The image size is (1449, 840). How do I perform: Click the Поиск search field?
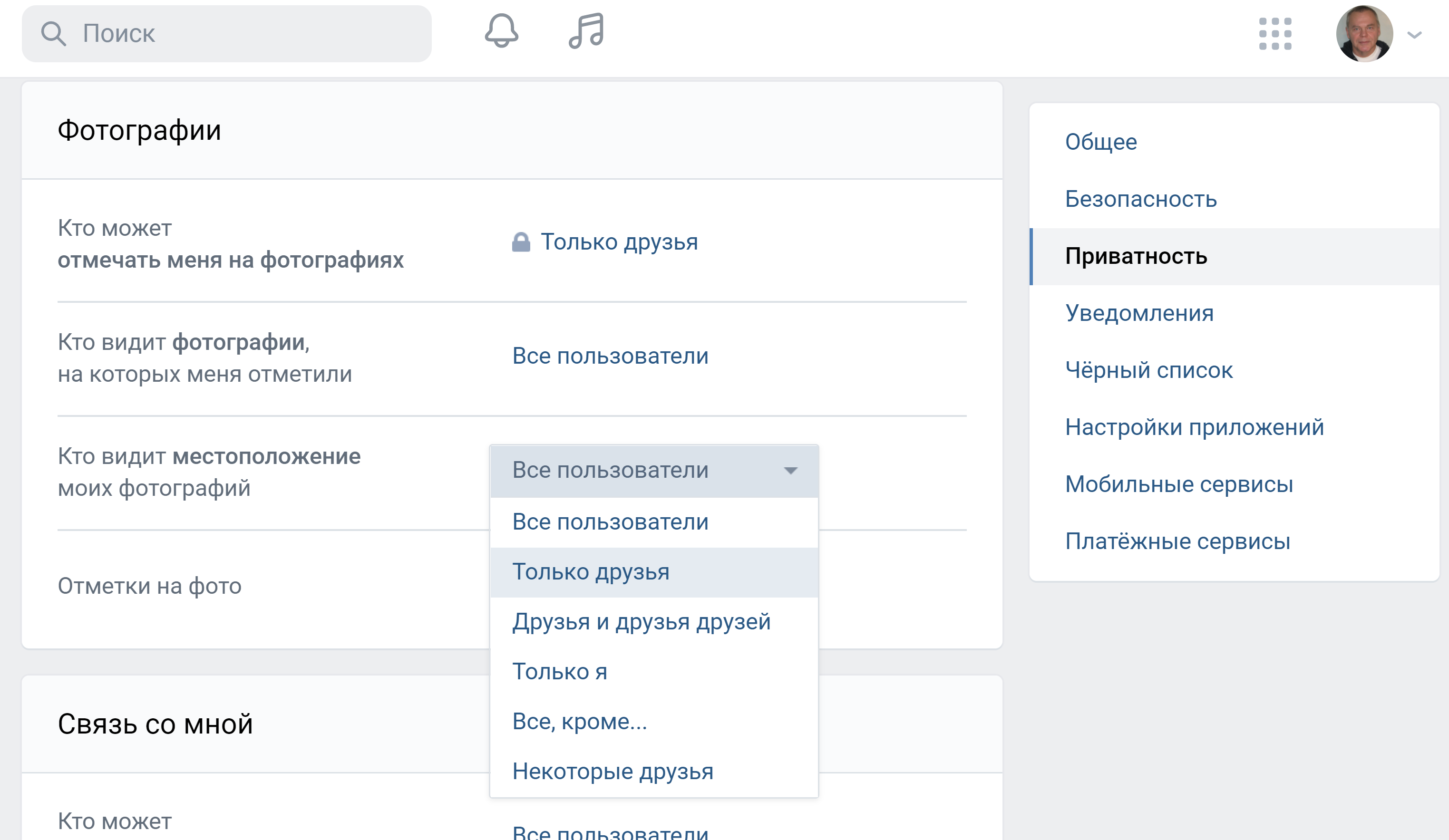(226, 34)
